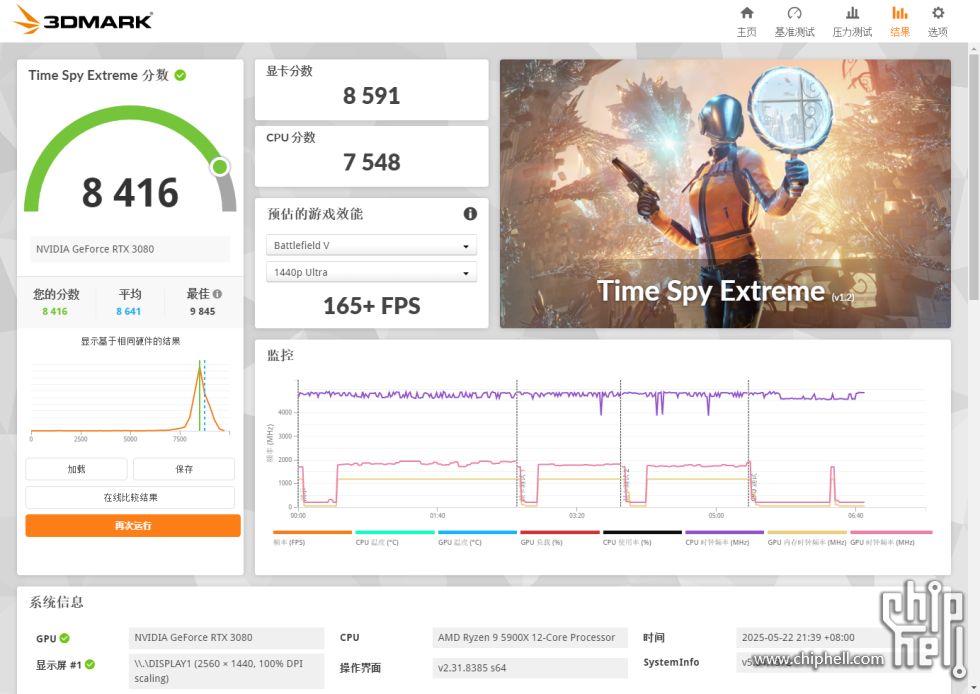Click the green check next to GPU label
Image resolution: width=980 pixels, height=694 pixels.
coord(64,638)
